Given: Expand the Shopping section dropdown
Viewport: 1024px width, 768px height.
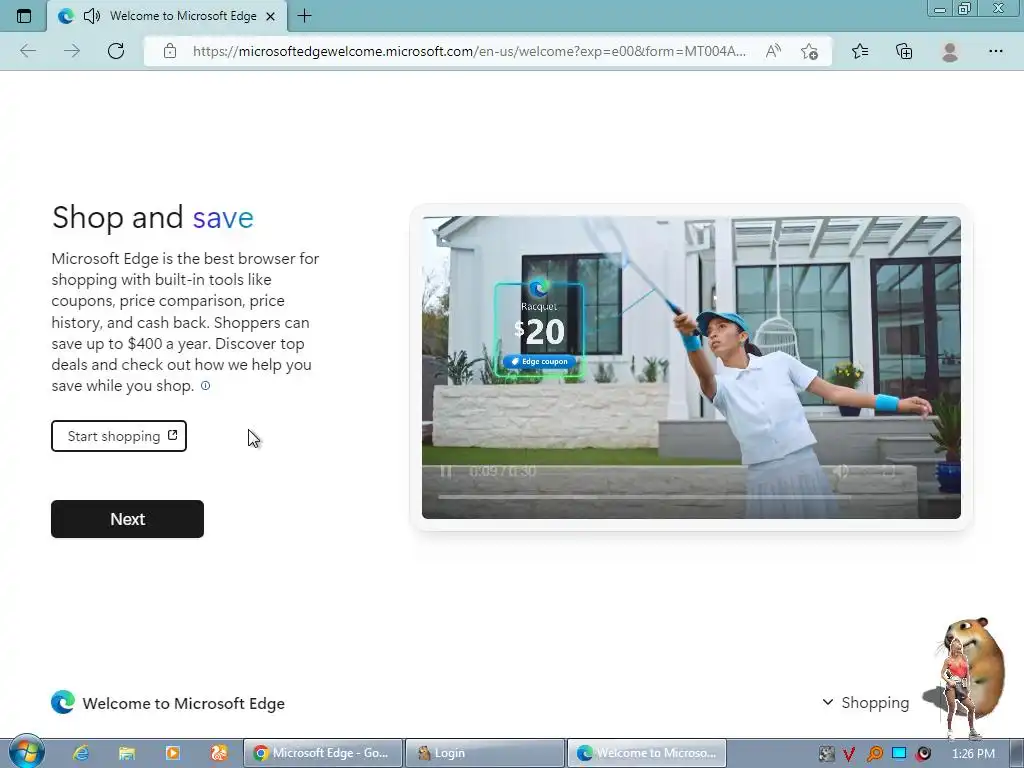Looking at the screenshot, I should click(x=865, y=703).
